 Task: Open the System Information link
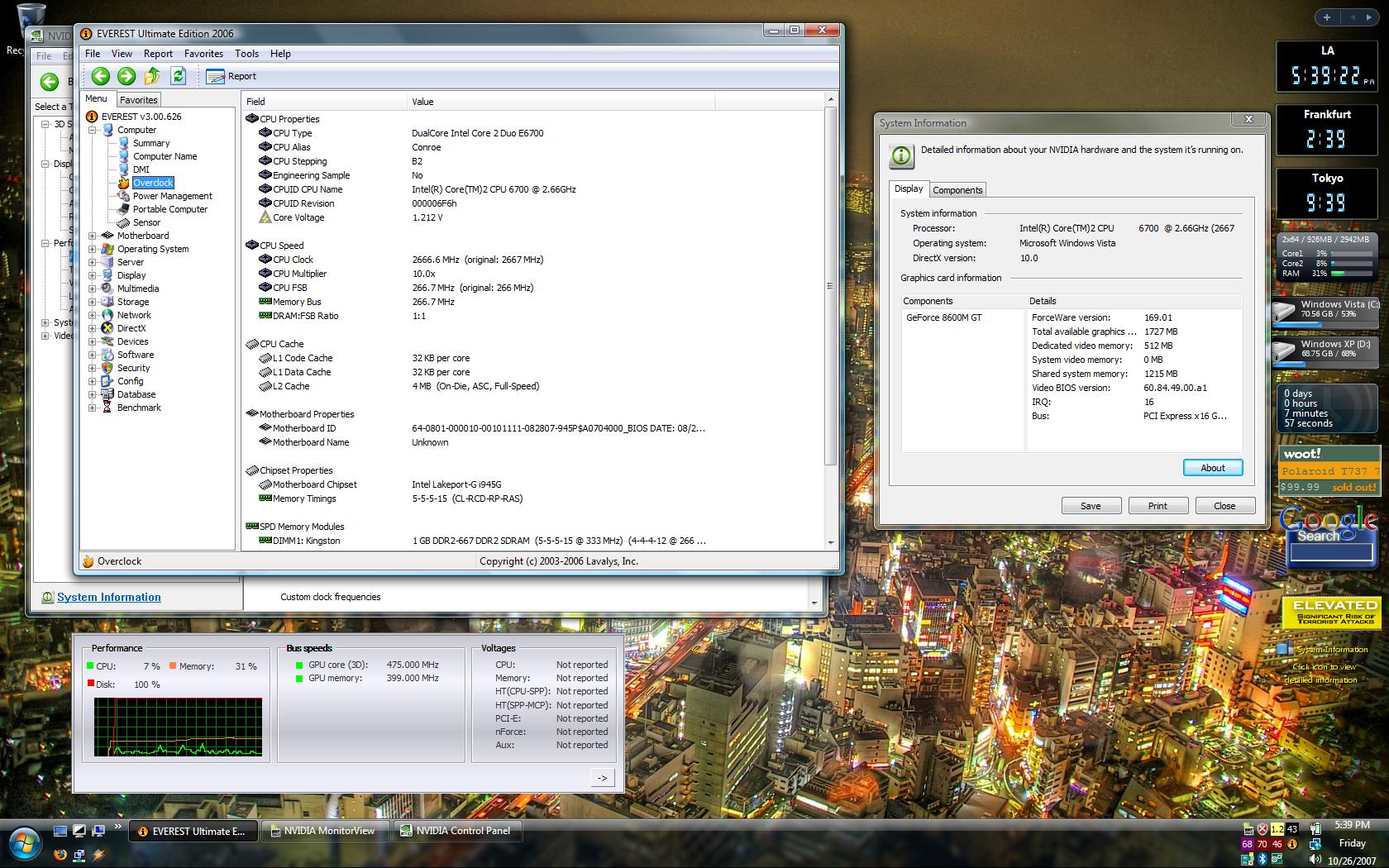click(108, 597)
